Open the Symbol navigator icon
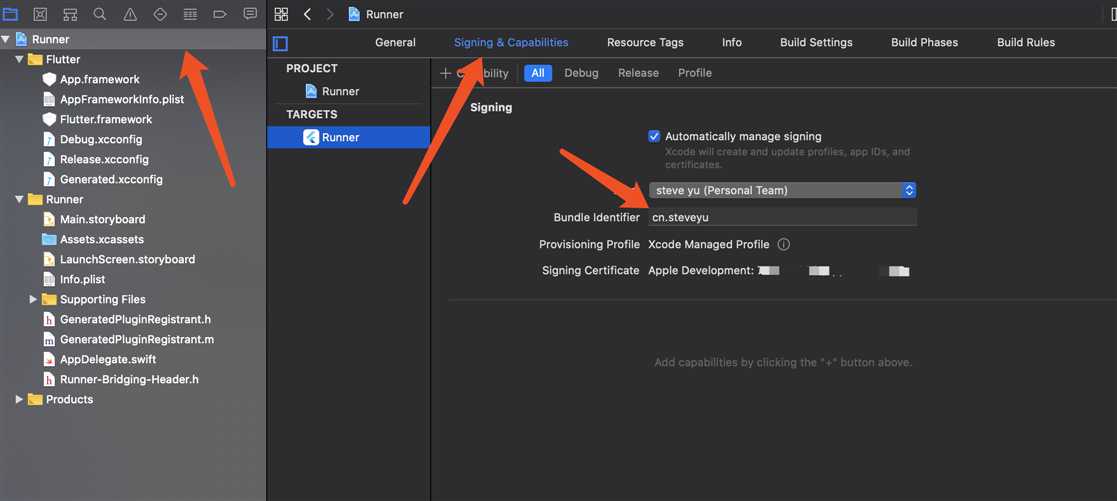 point(70,14)
